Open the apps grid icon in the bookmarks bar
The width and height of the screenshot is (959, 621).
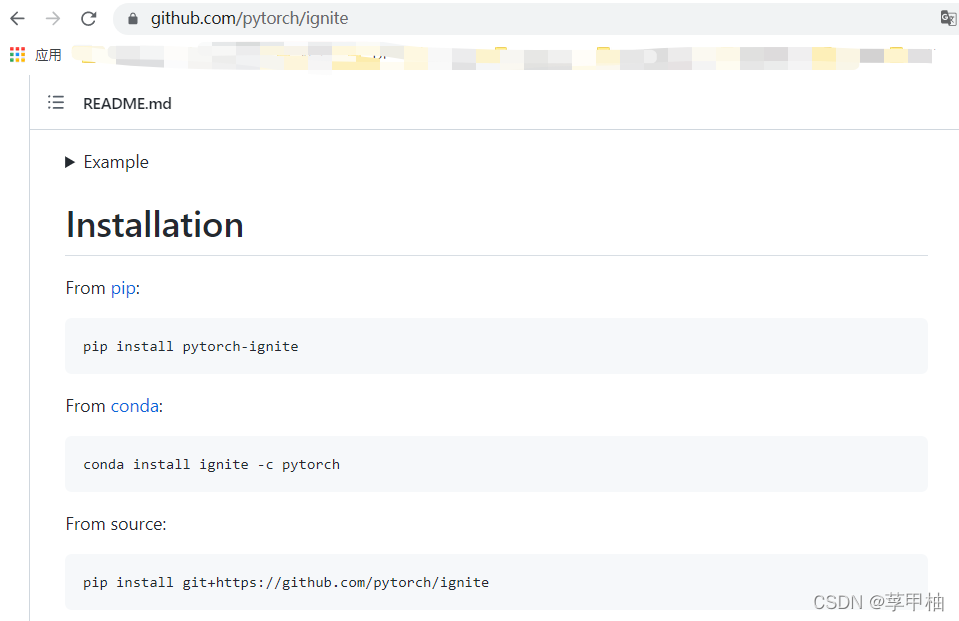(17, 55)
